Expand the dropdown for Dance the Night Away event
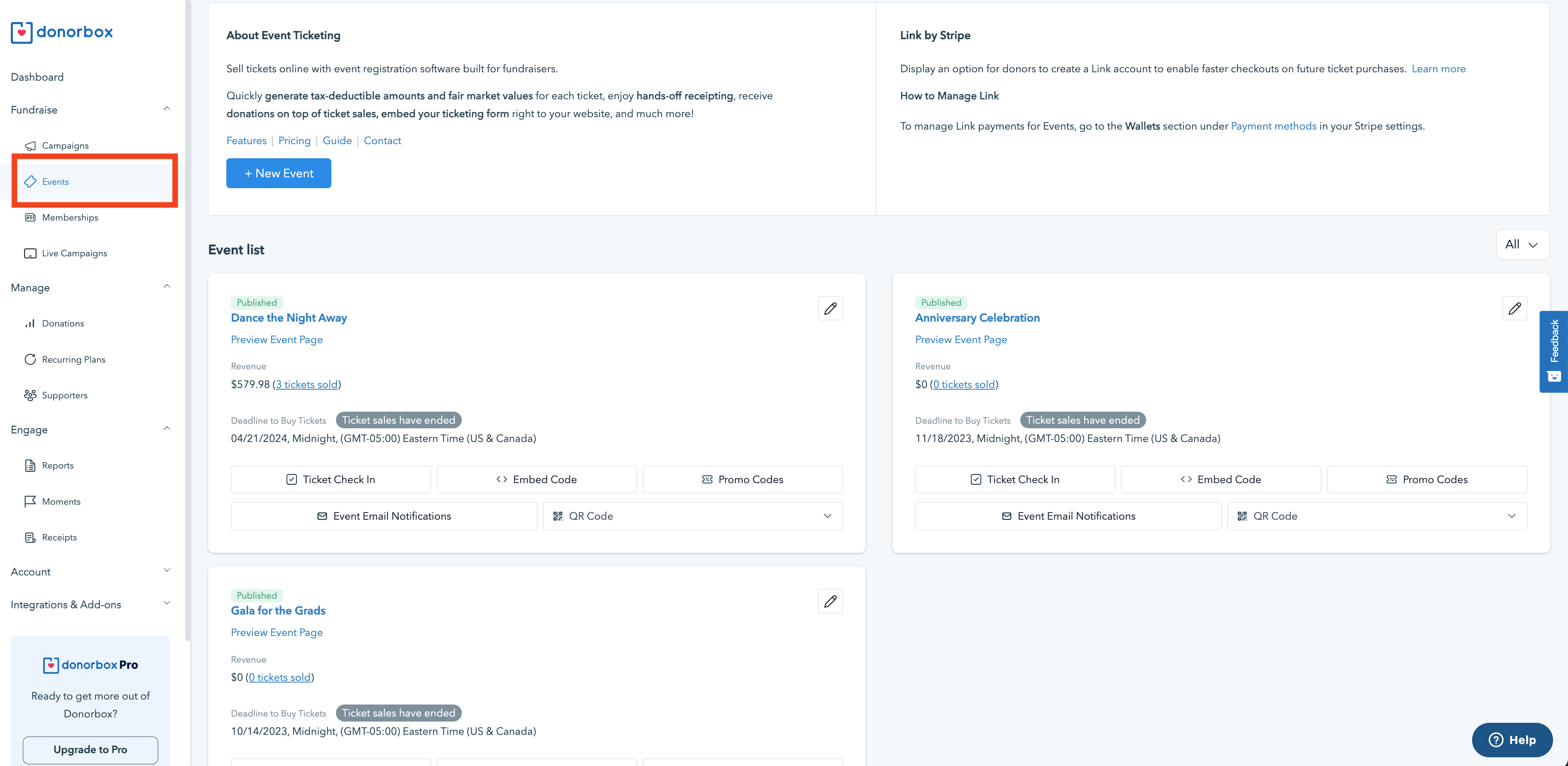 pyautogui.click(x=828, y=516)
